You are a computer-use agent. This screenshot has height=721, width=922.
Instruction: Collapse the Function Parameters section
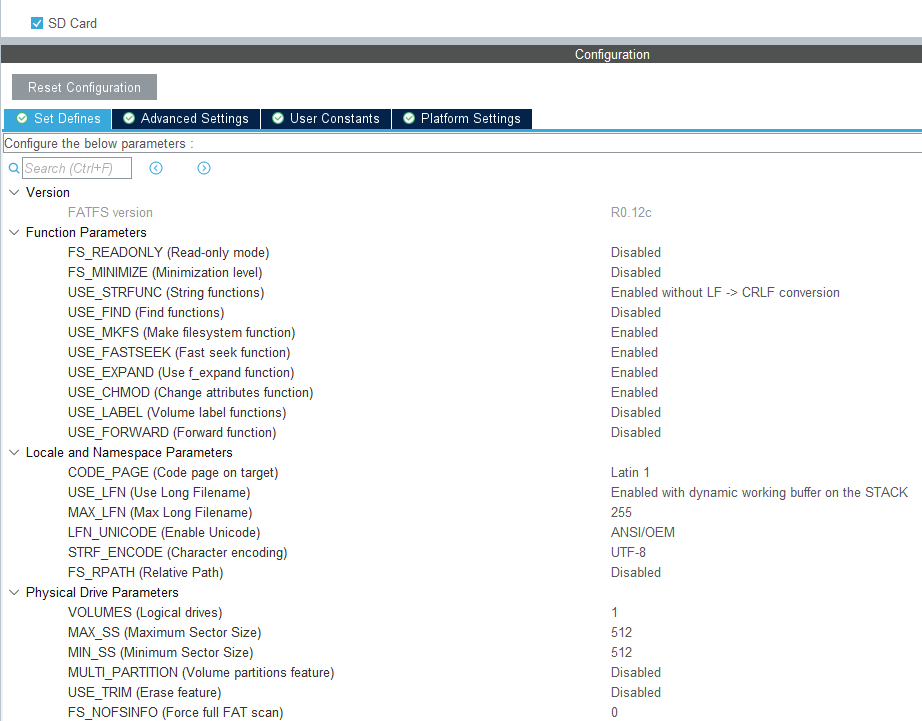pyautogui.click(x=12, y=232)
